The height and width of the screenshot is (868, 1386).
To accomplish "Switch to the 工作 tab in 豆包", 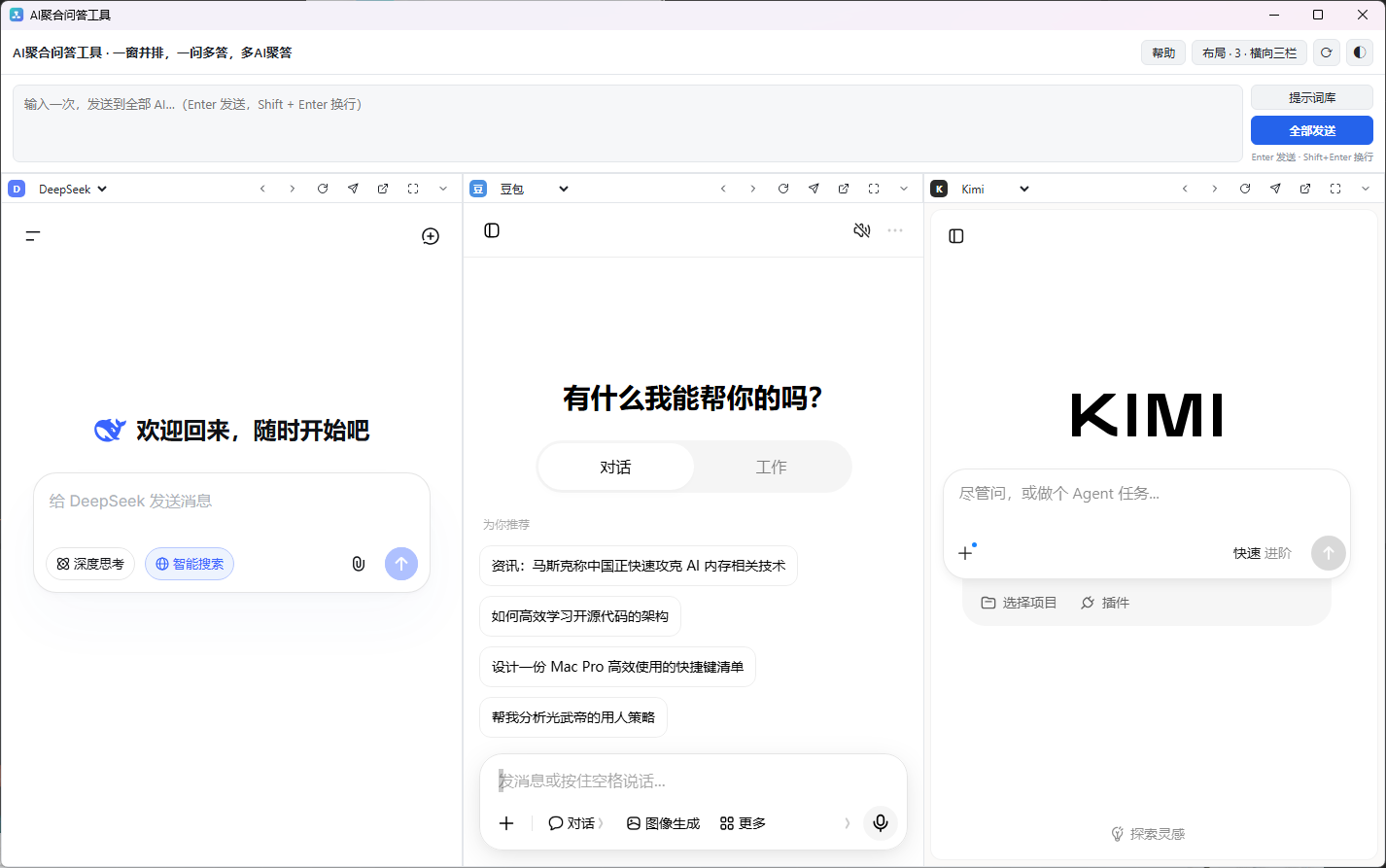I will click(x=772, y=468).
